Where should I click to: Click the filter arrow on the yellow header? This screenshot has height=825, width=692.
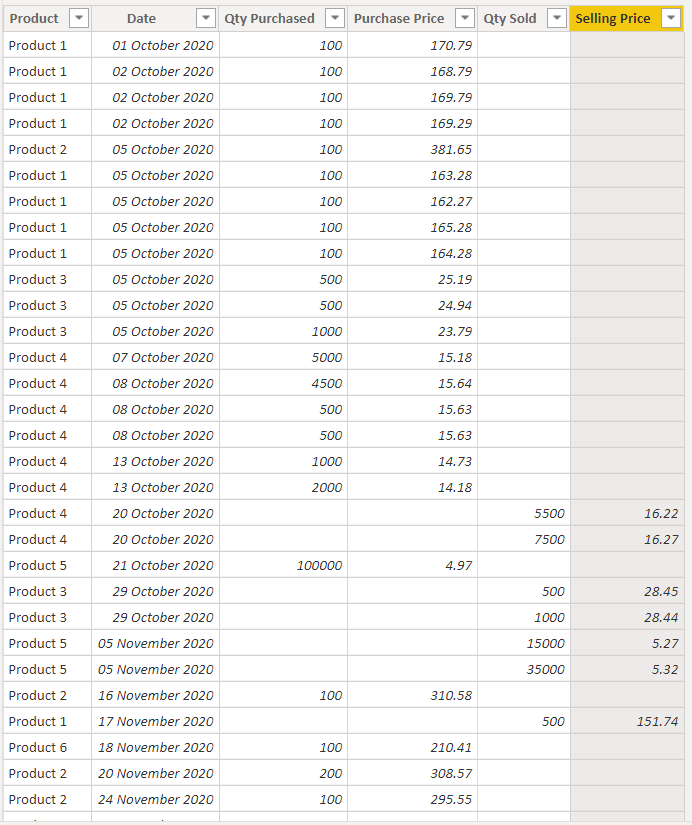[671, 18]
